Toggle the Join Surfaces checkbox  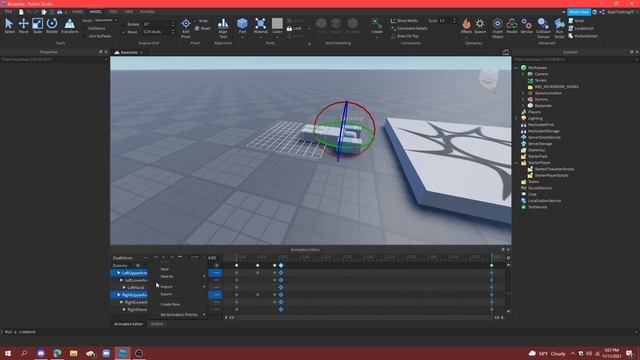click(85, 36)
